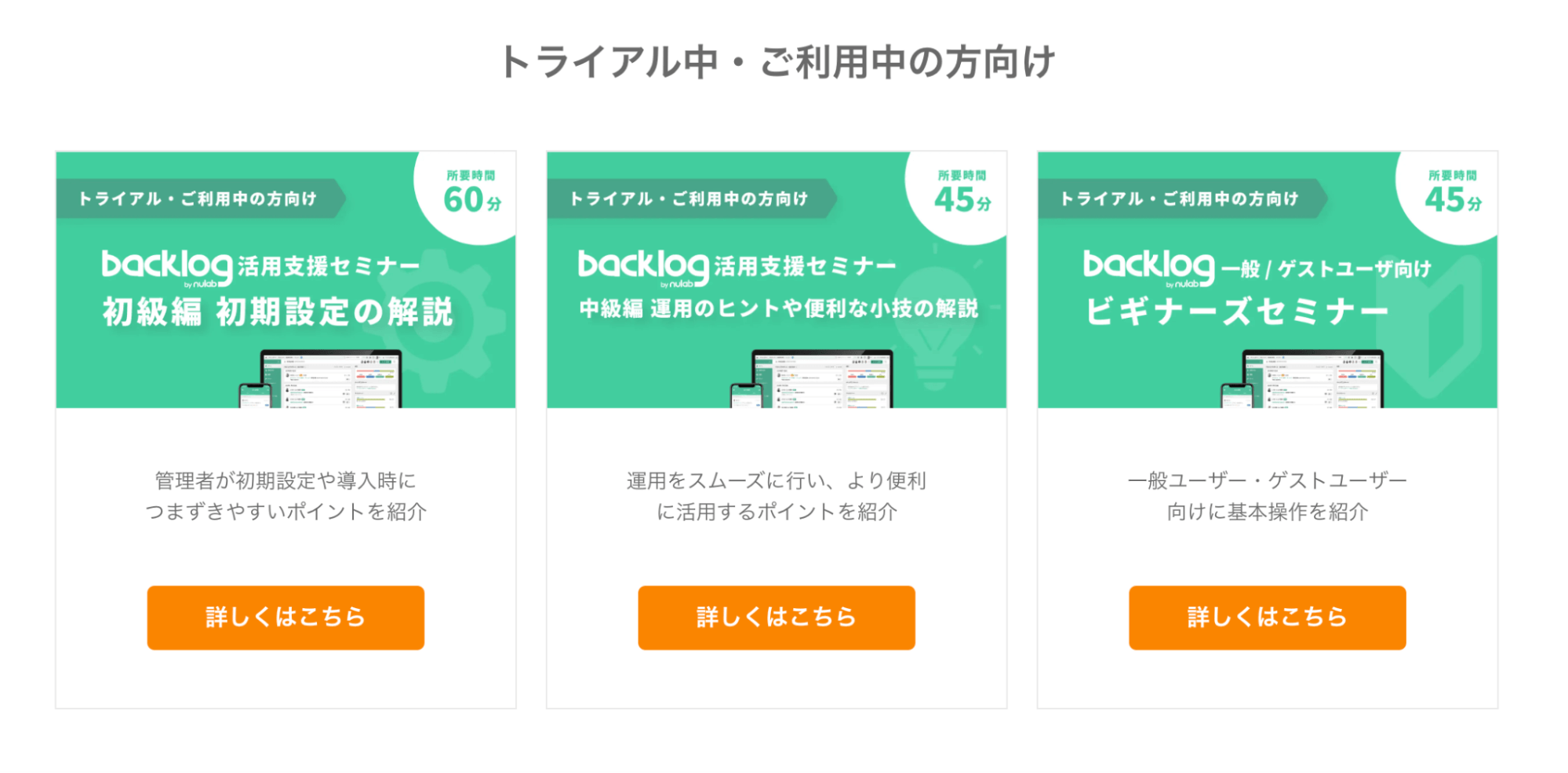1568x773 pixels.
Task: Click the 中級編 運用のヒントや便利な小技の解説 title
Action: [x=778, y=308]
